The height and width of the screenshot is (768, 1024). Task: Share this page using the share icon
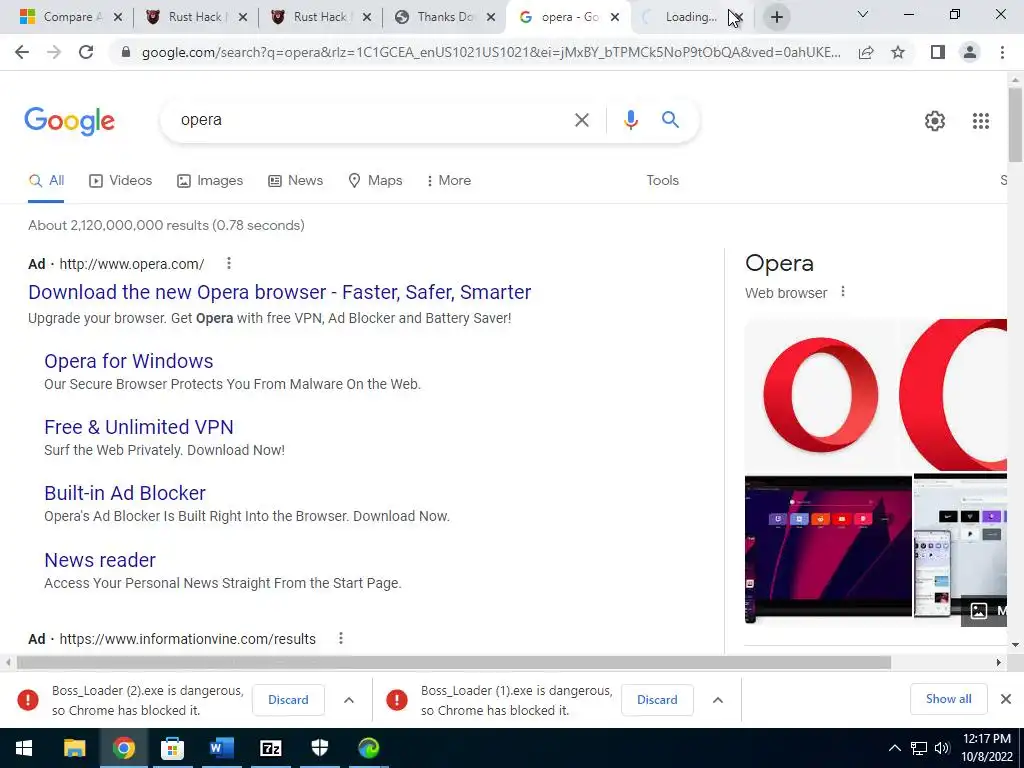[x=866, y=52]
